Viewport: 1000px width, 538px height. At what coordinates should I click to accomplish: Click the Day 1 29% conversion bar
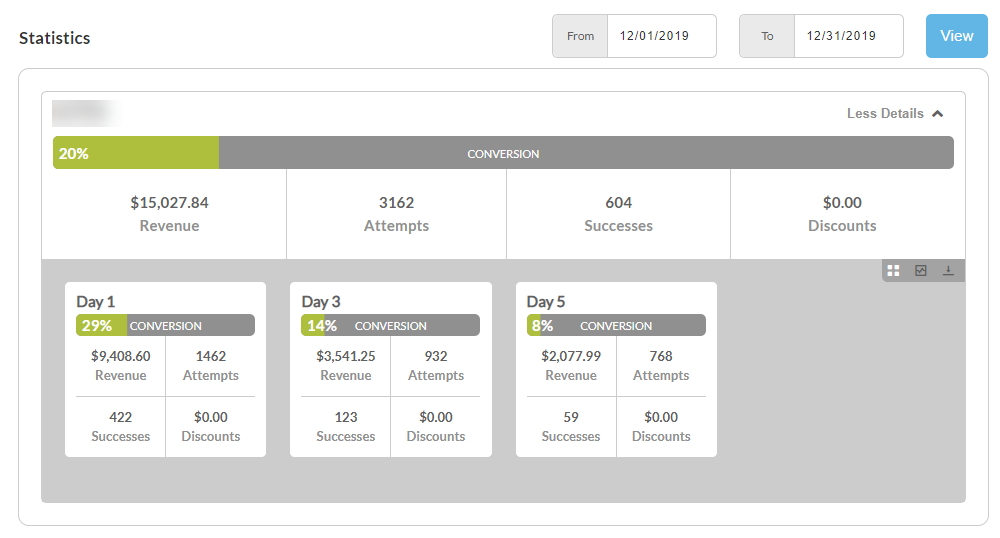(x=165, y=325)
